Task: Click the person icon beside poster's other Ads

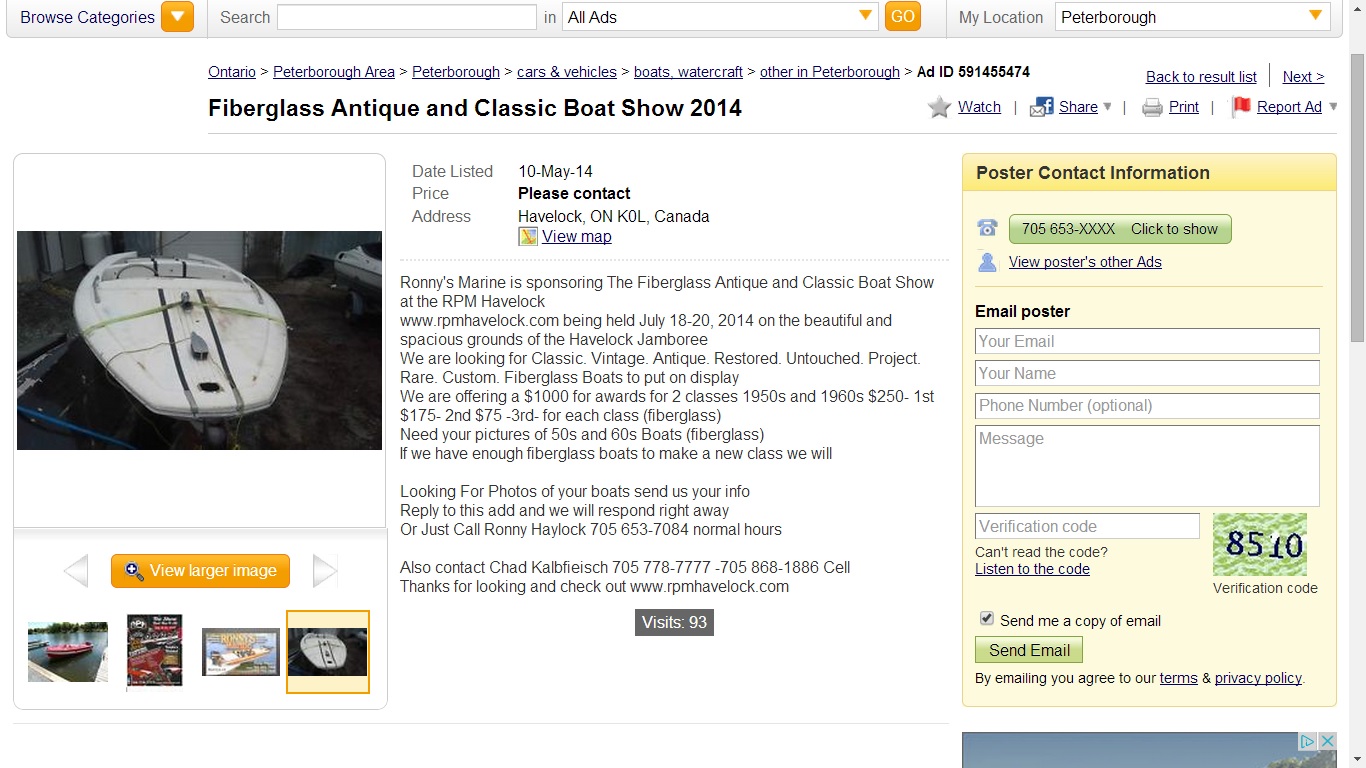Action: [987, 262]
